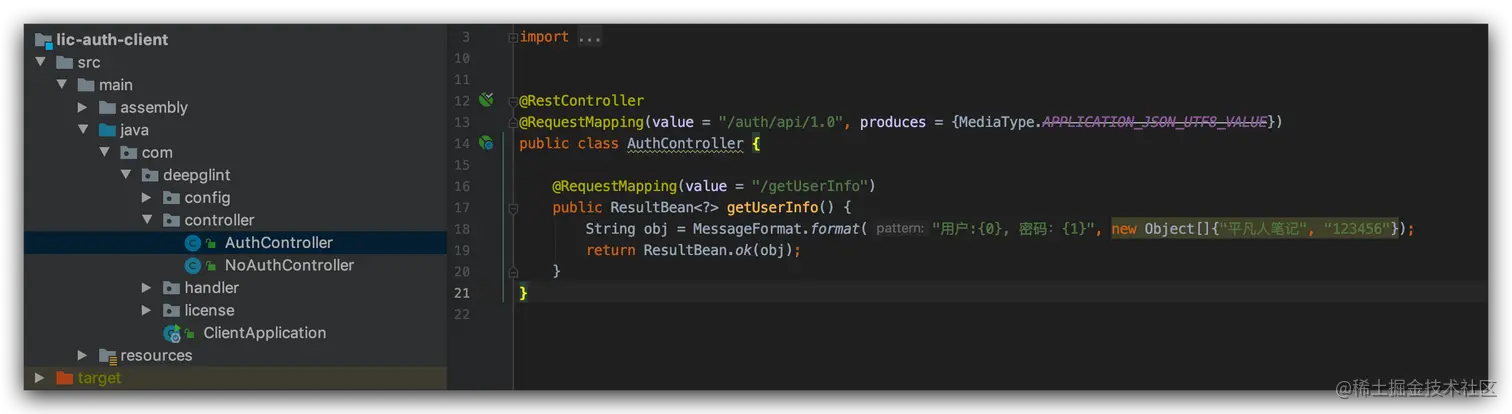Collapse the deepglint package arrow
The height and width of the screenshot is (414, 1512).
(x=126, y=175)
